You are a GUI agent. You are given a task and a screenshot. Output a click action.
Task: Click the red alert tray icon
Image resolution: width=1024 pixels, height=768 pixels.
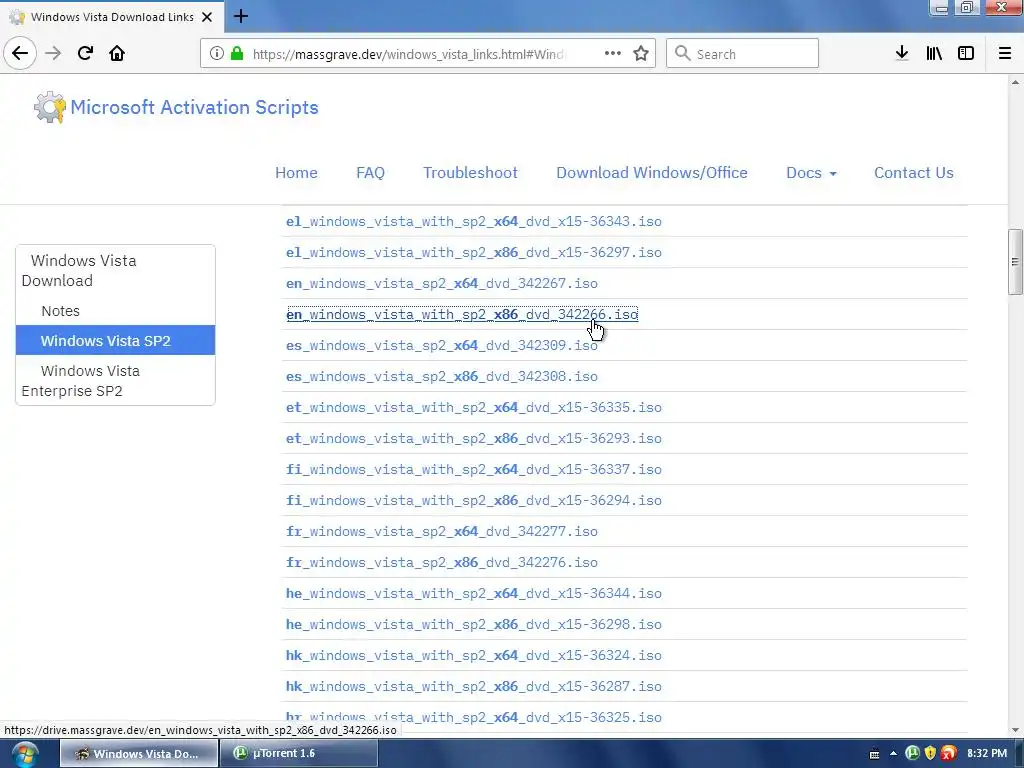coord(948,754)
